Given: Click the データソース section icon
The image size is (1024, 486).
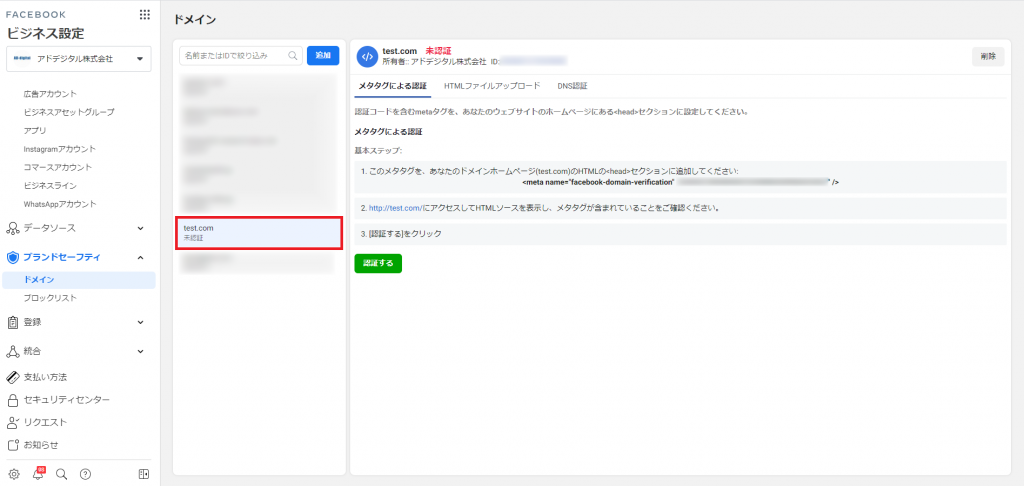Looking at the screenshot, I should coord(12,228).
